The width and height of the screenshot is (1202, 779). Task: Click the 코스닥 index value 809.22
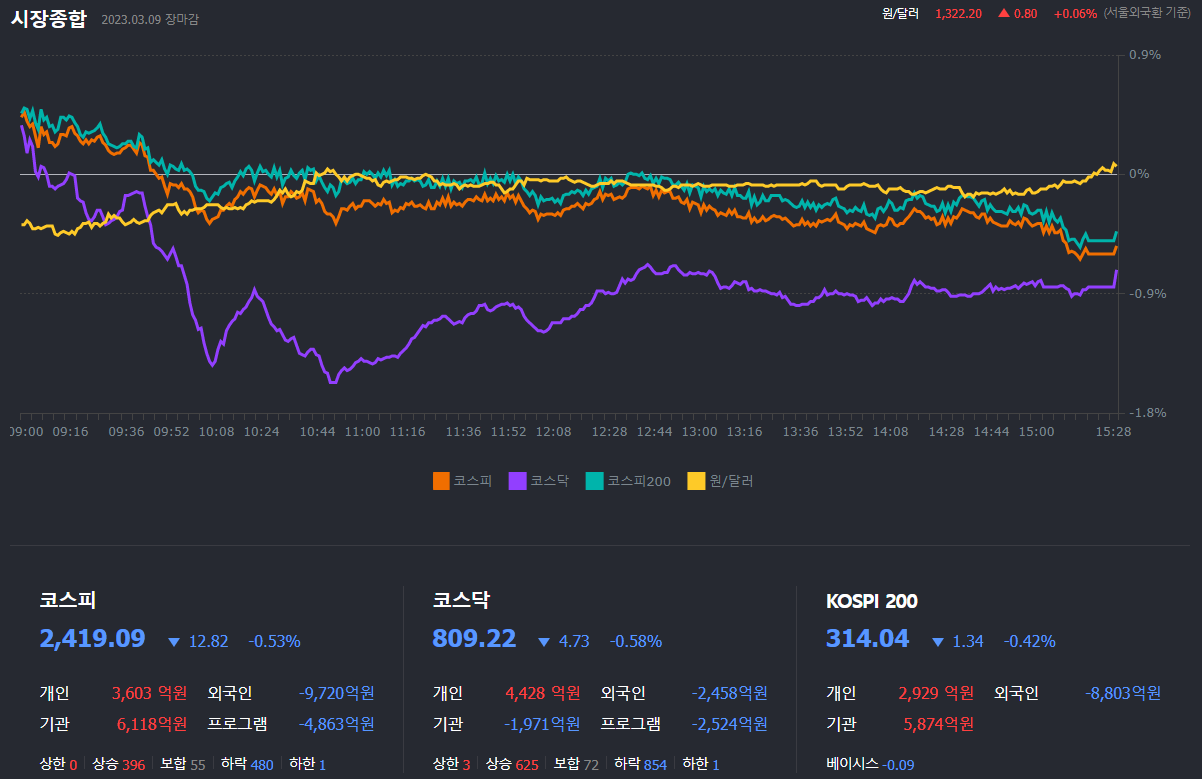tap(474, 639)
